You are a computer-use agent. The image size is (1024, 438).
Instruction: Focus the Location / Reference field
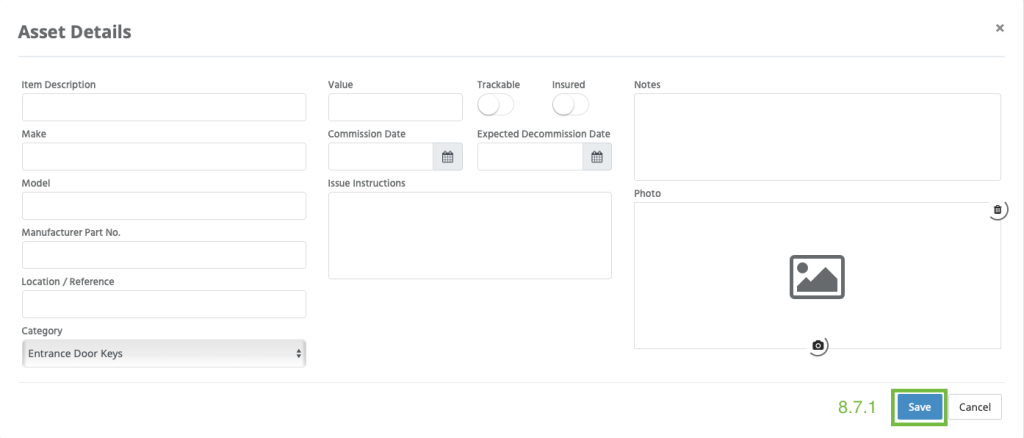(x=164, y=304)
